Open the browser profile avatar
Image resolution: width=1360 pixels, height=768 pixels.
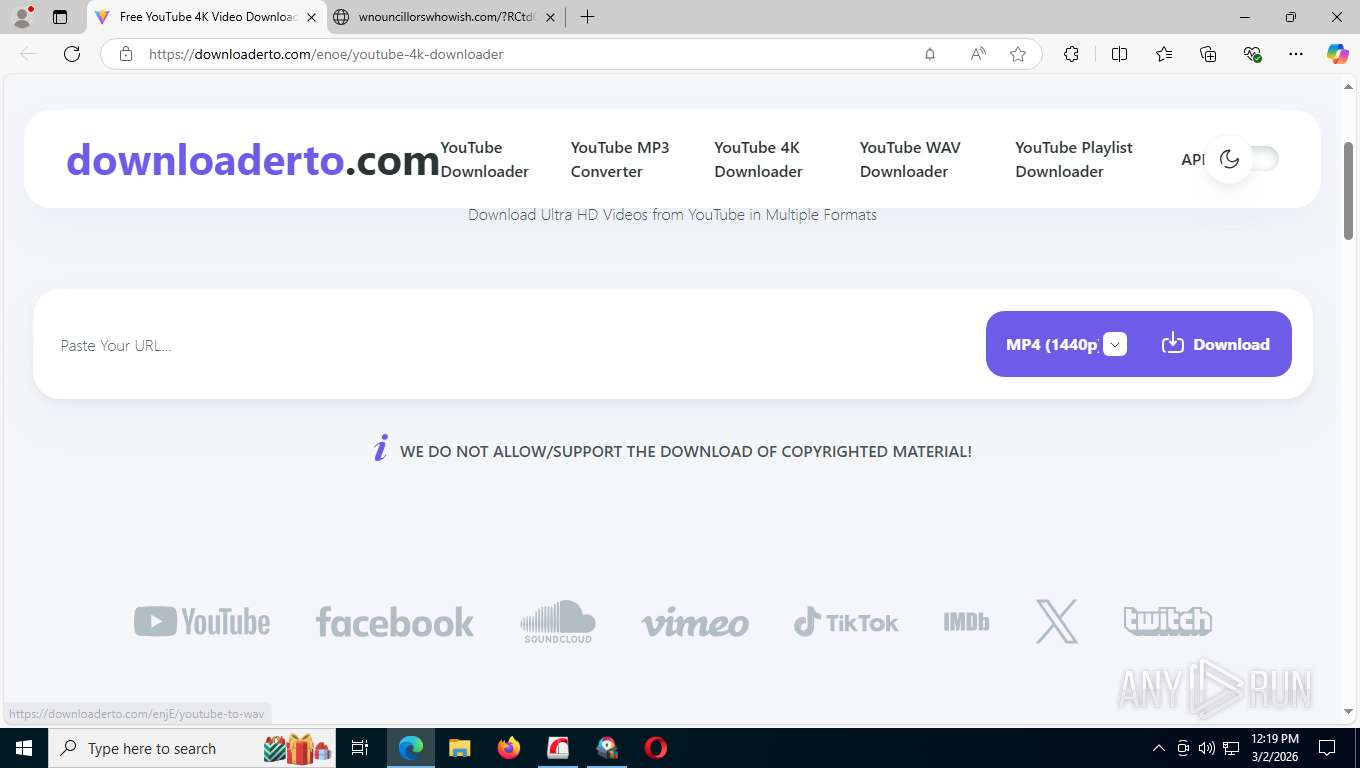[22, 17]
